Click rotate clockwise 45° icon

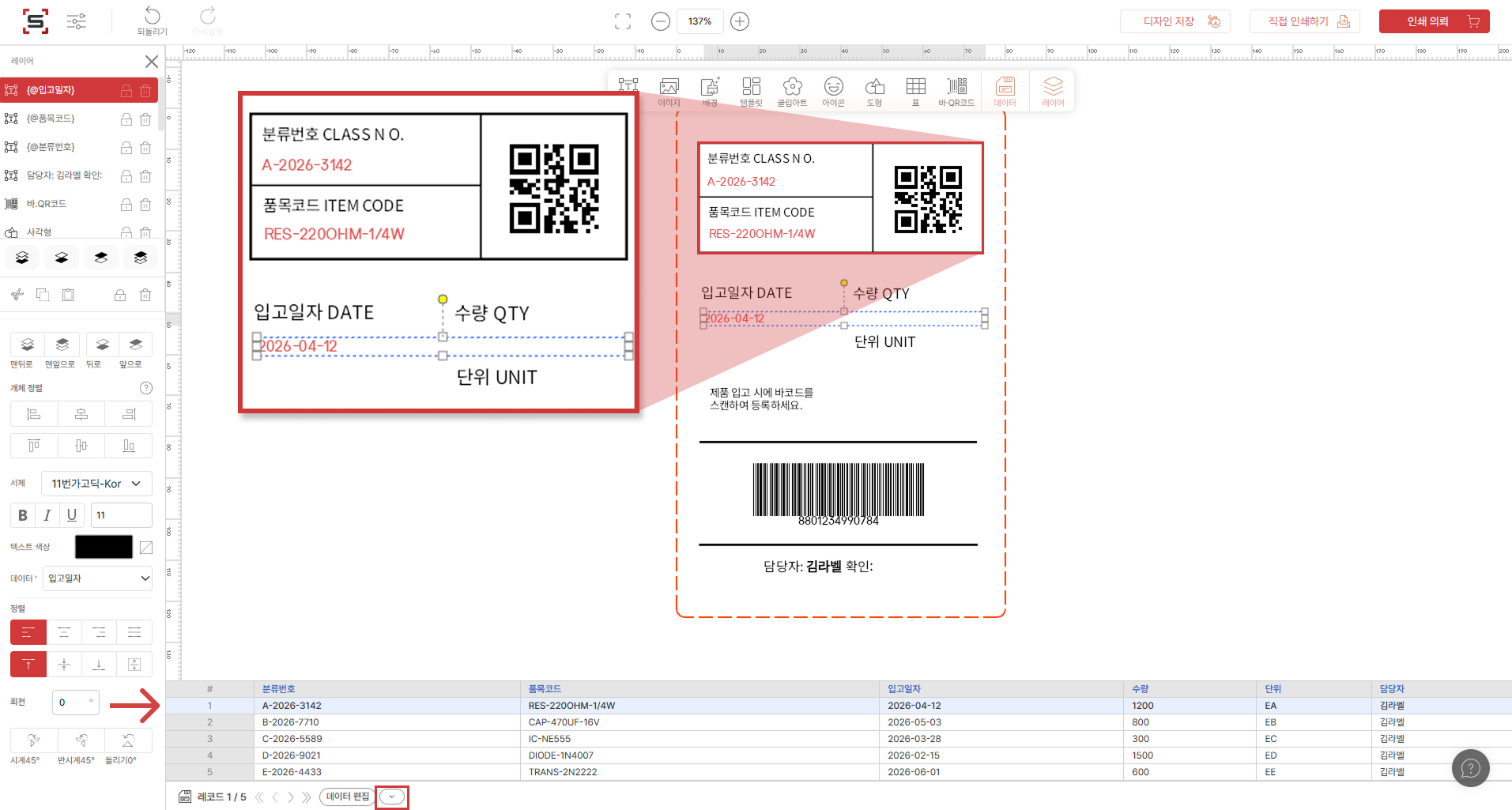click(33, 741)
